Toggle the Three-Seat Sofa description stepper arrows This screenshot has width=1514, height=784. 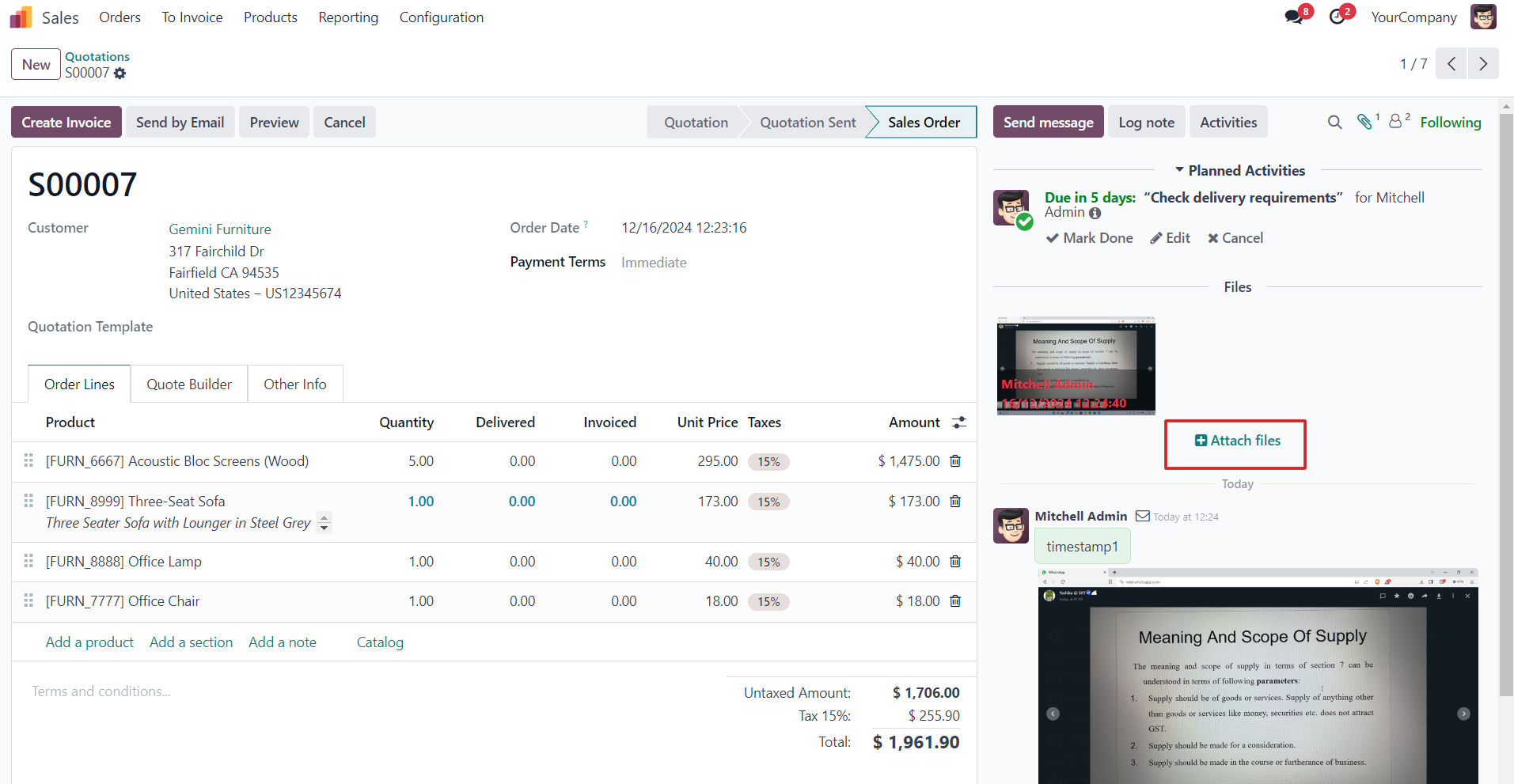[324, 522]
